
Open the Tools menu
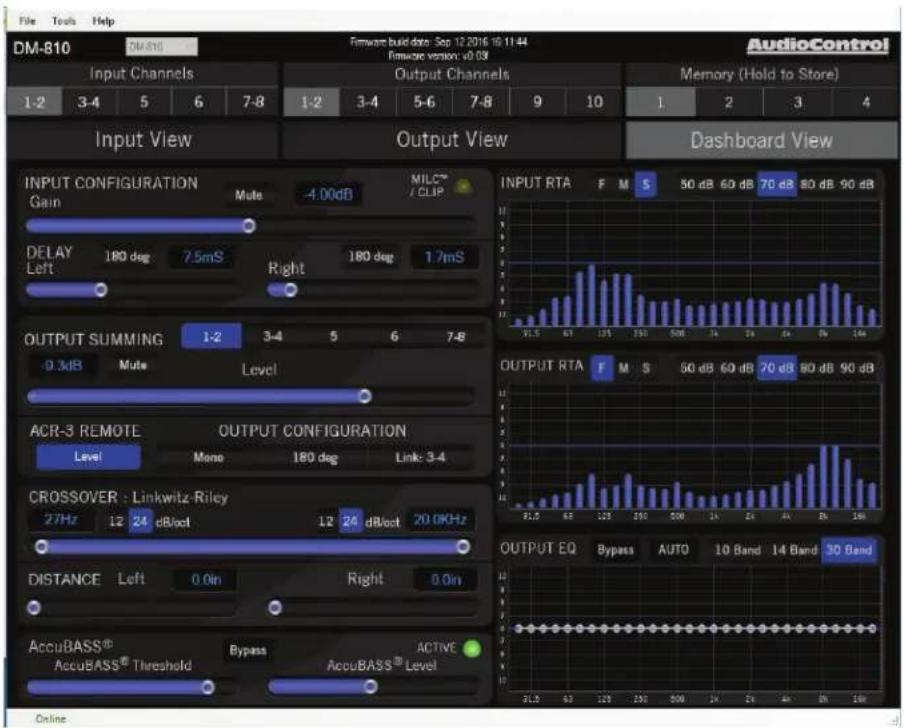click(63, 21)
